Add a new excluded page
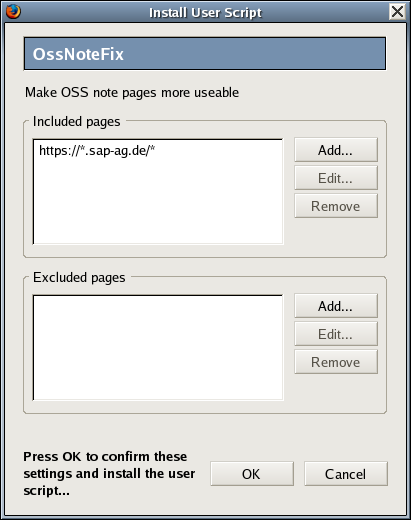The height and width of the screenshot is (520, 411). [x=336, y=306]
